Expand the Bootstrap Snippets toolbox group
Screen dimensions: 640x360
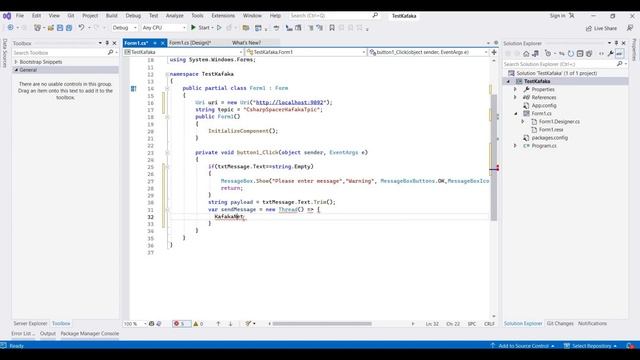[16, 62]
